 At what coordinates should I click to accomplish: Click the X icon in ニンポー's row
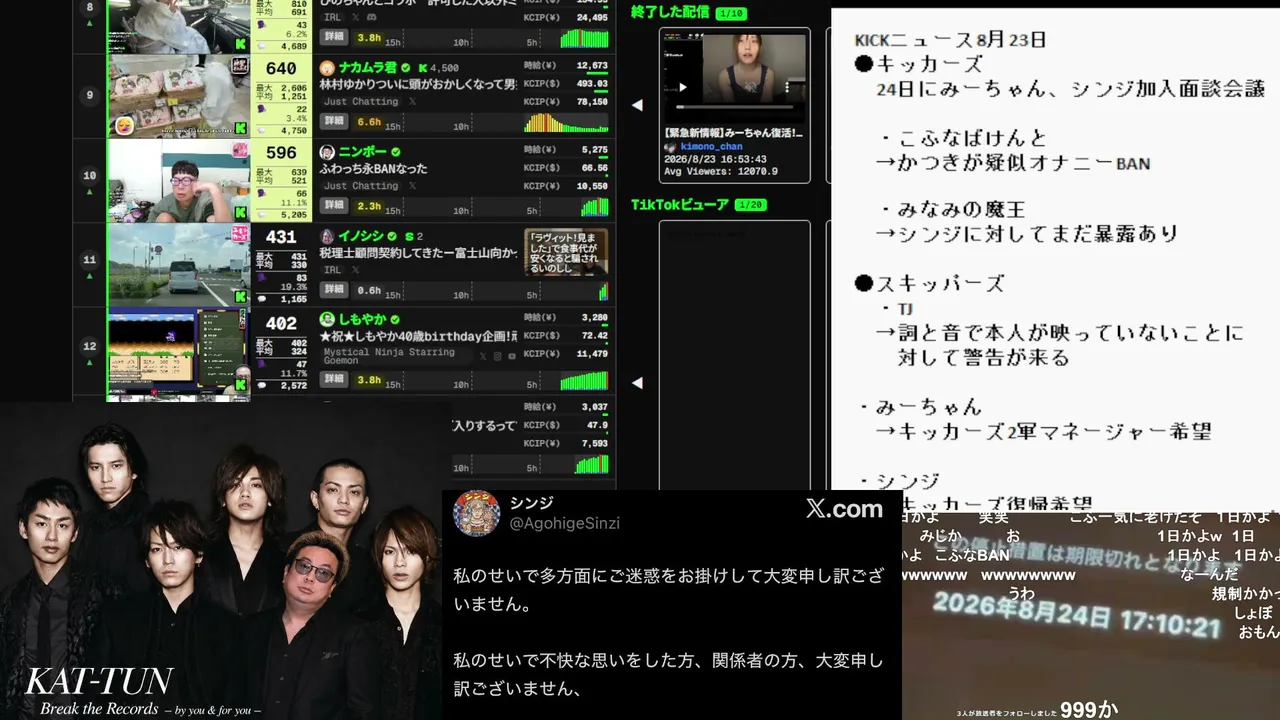pyautogui.click(x=412, y=186)
